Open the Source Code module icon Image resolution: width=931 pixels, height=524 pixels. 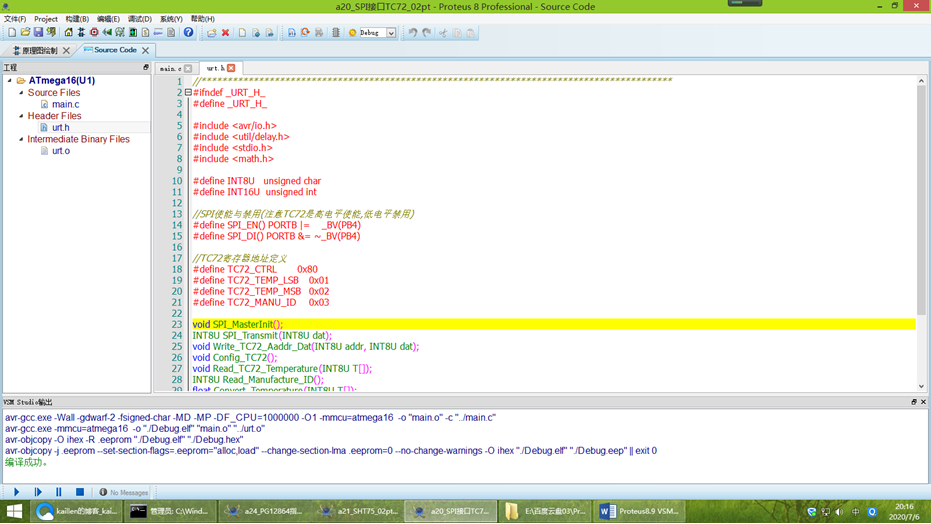coord(158,33)
